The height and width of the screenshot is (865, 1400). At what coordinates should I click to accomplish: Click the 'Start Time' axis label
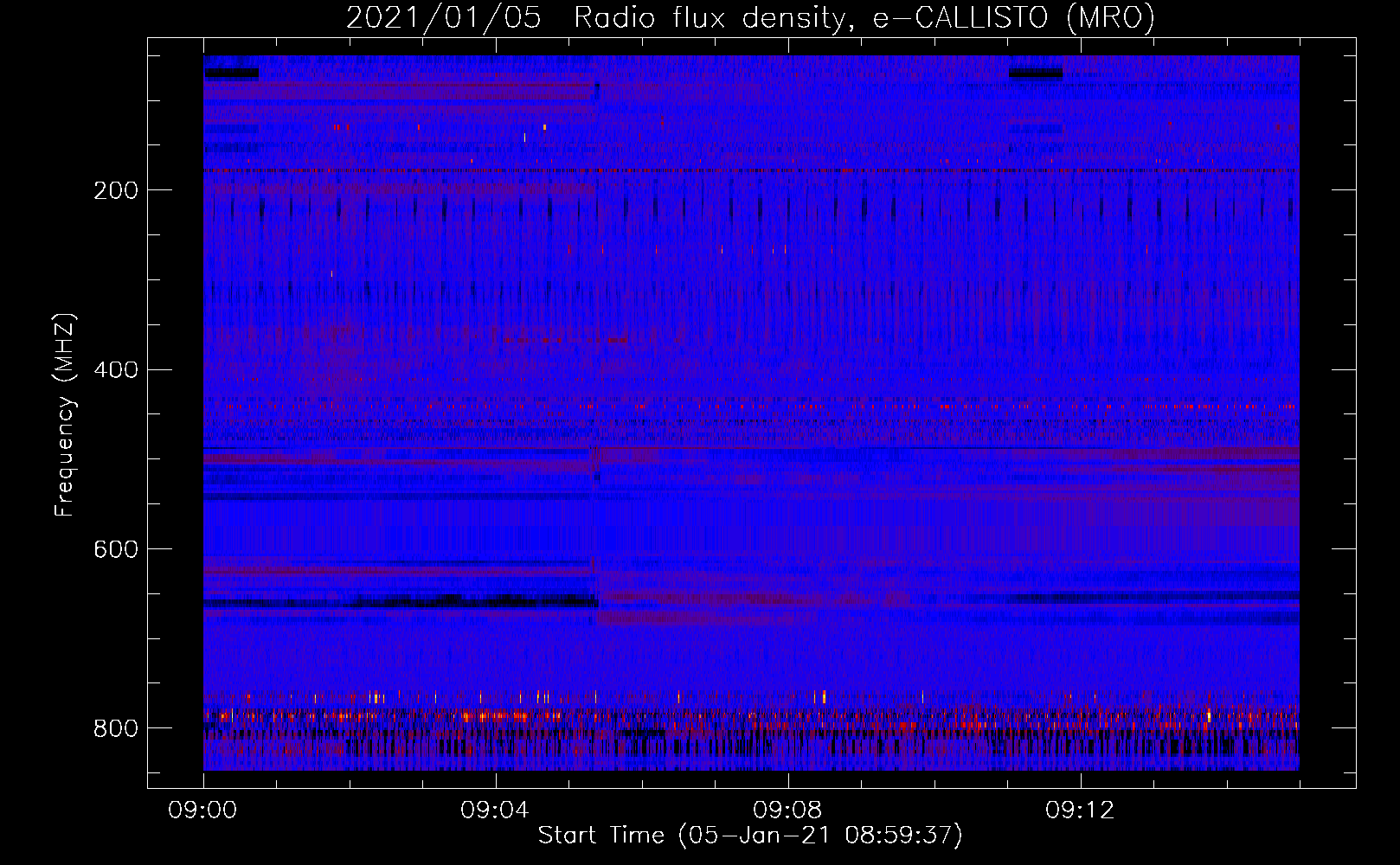[x=750, y=835]
